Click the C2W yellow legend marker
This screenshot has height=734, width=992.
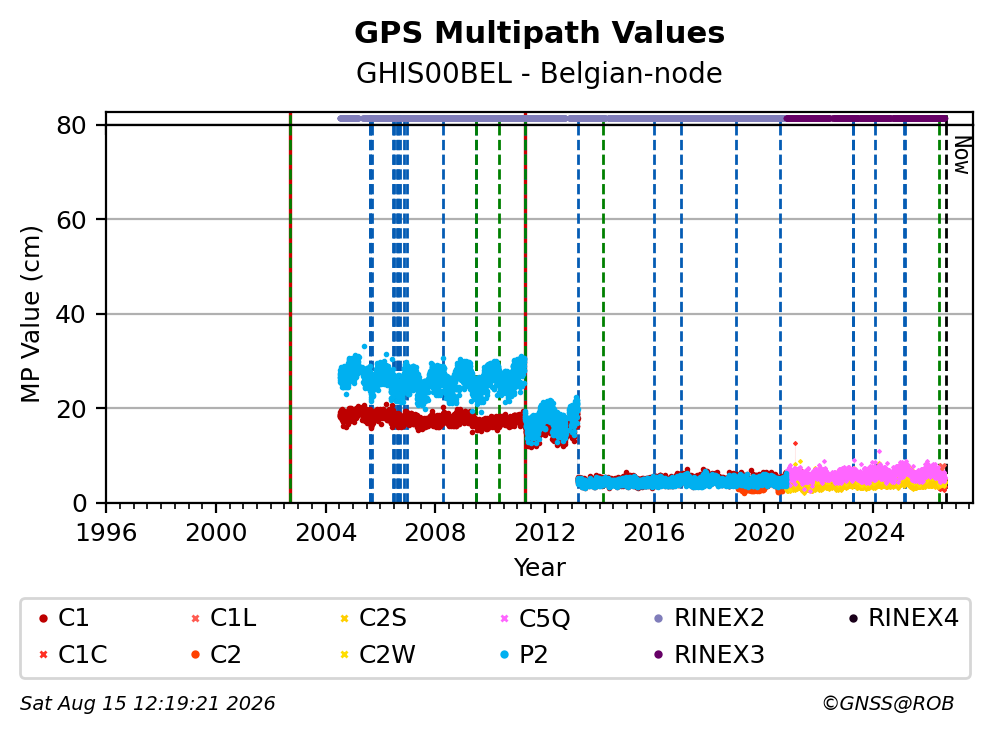click(345, 654)
